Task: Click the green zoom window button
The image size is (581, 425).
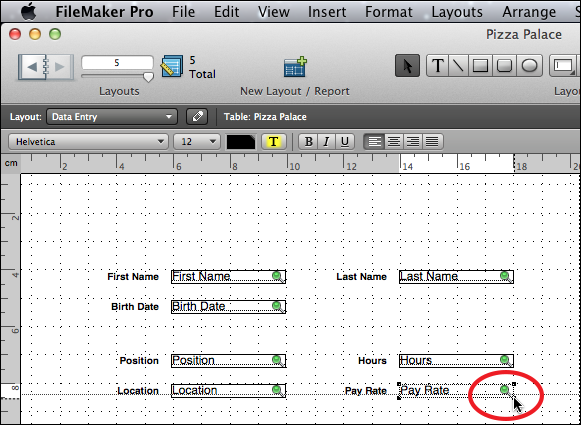Action: tap(55, 34)
